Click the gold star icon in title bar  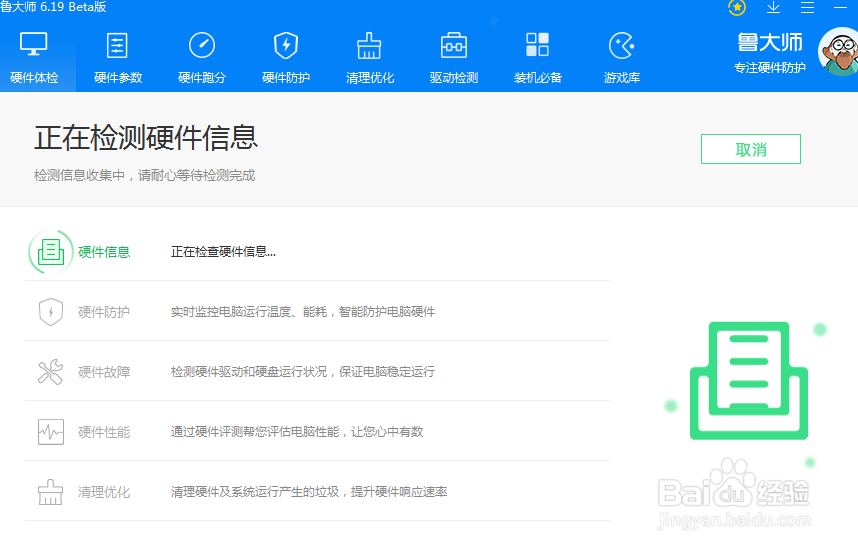[737, 7]
